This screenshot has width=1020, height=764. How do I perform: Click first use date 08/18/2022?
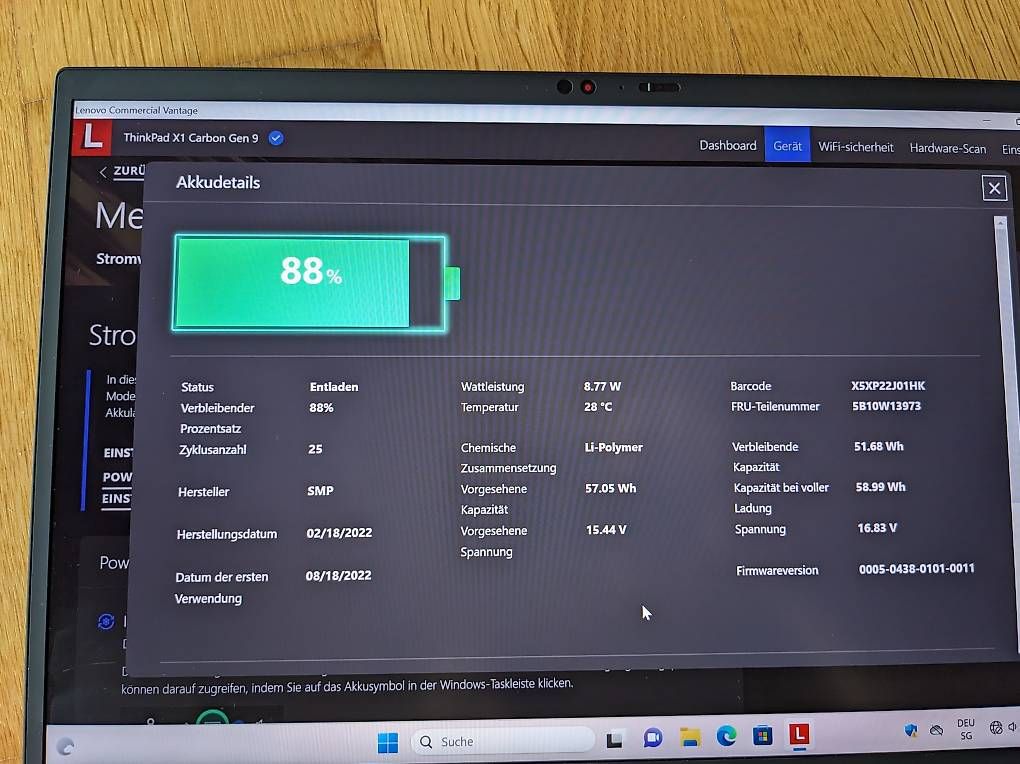click(x=338, y=575)
